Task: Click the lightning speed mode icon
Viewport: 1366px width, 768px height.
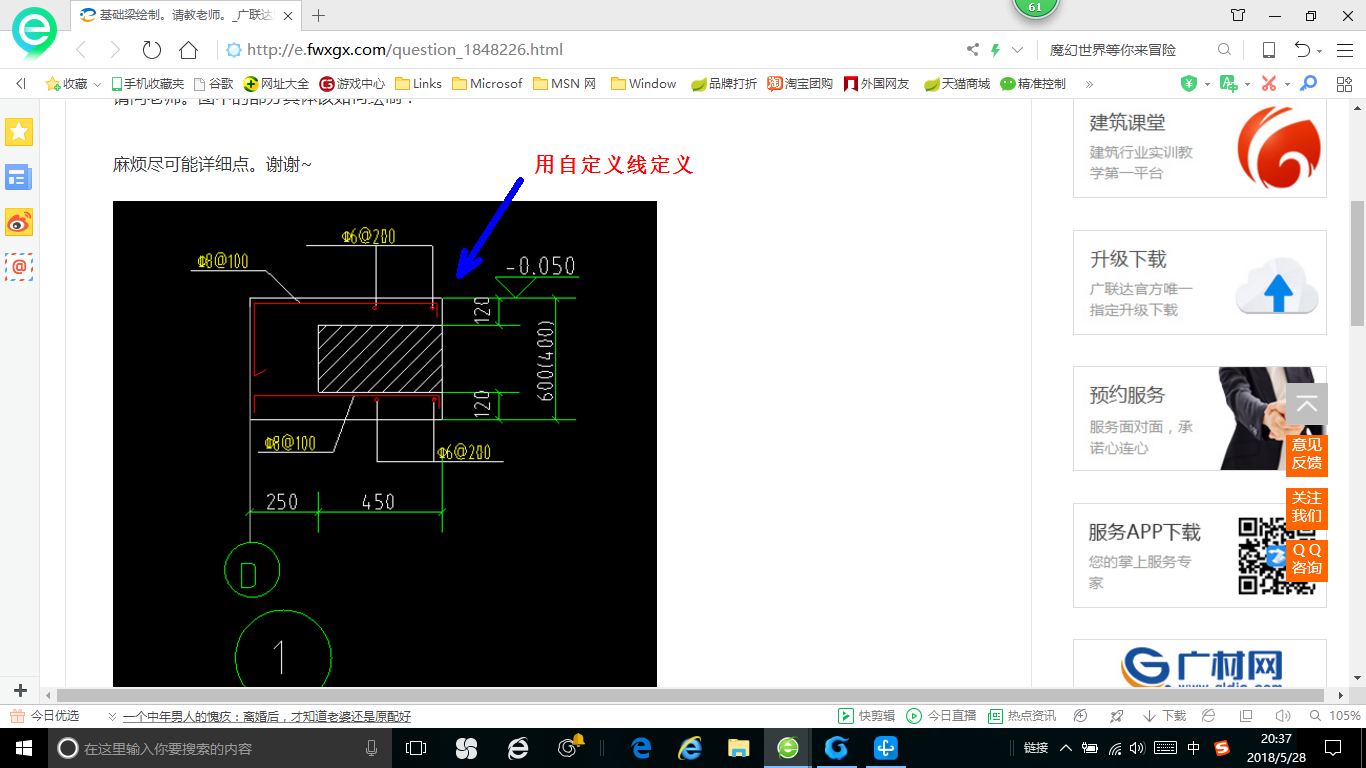Action: click(x=995, y=50)
